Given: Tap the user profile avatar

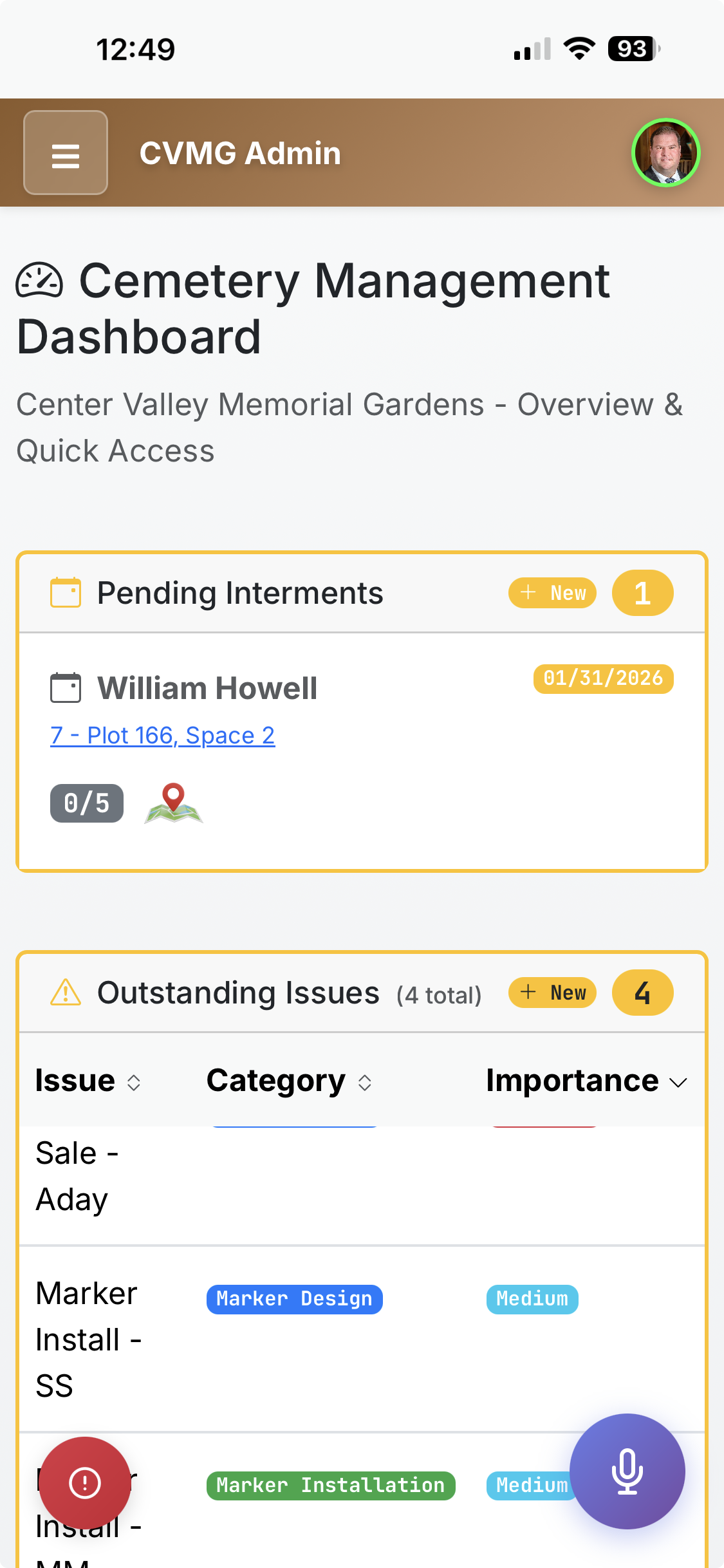Looking at the screenshot, I should click(665, 153).
